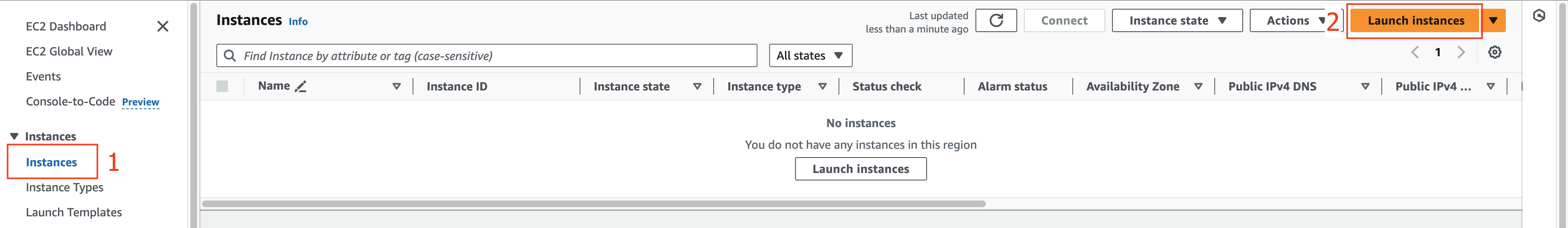Sort by Instance type column arrow
The height and width of the screenshot is (228, 1568).
(x=822, y=86)
